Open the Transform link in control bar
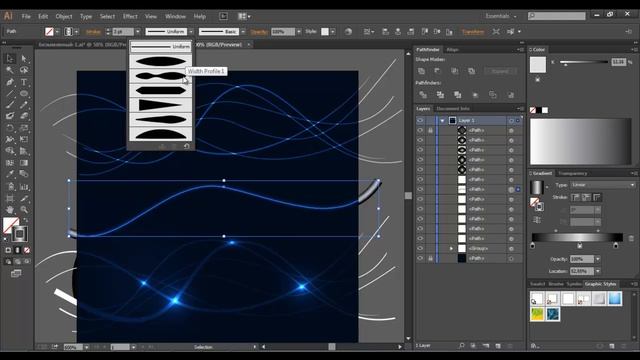Viewport: 640px width, 360px height. (473, 31)
